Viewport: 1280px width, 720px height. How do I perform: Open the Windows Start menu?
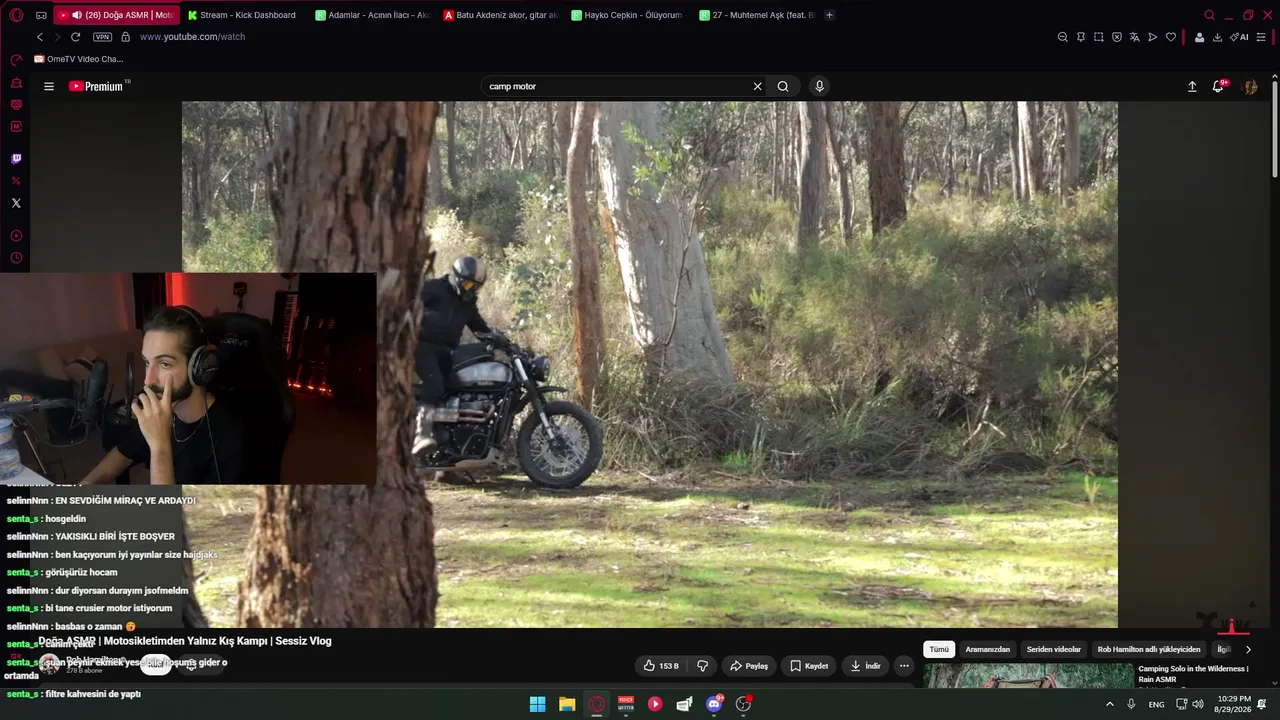(x=537, y=704)
